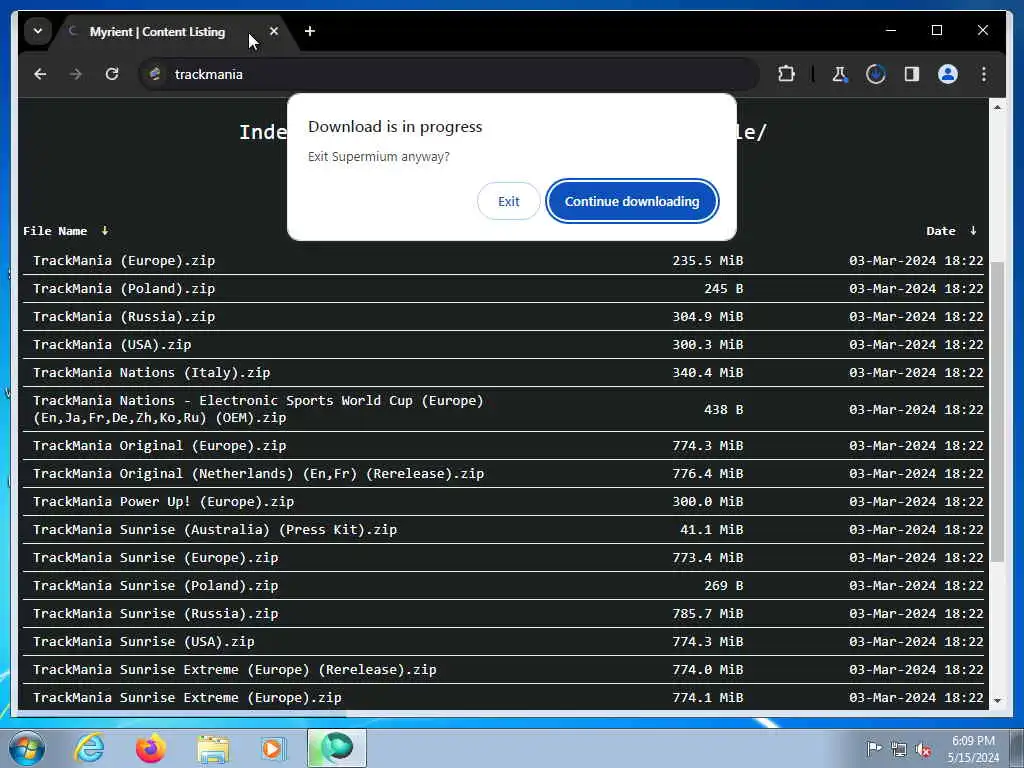Image resolution: width=1024 pixels, height=768 pixels.
Task: Minimize the browser window
Action: click(x=891, y=30)
